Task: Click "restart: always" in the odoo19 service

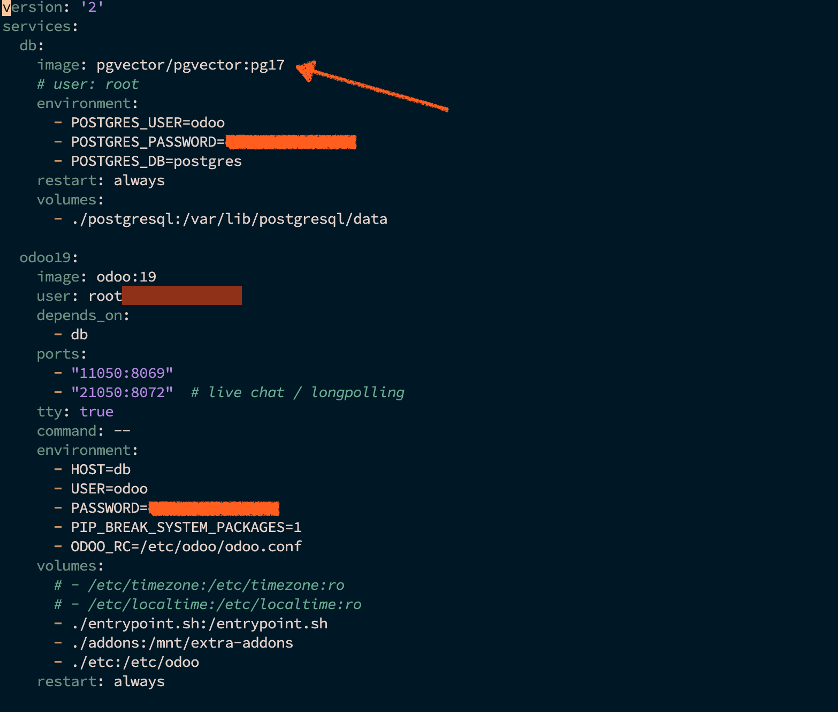Action: (x=100, y=682)
